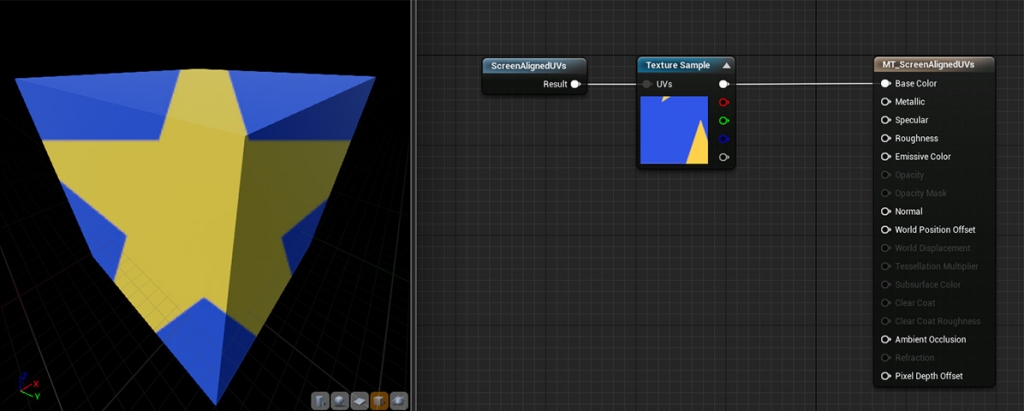Click the UVs input pin on Texture Sample
The height and width of the screenshot is (411, 1024).
647,84
